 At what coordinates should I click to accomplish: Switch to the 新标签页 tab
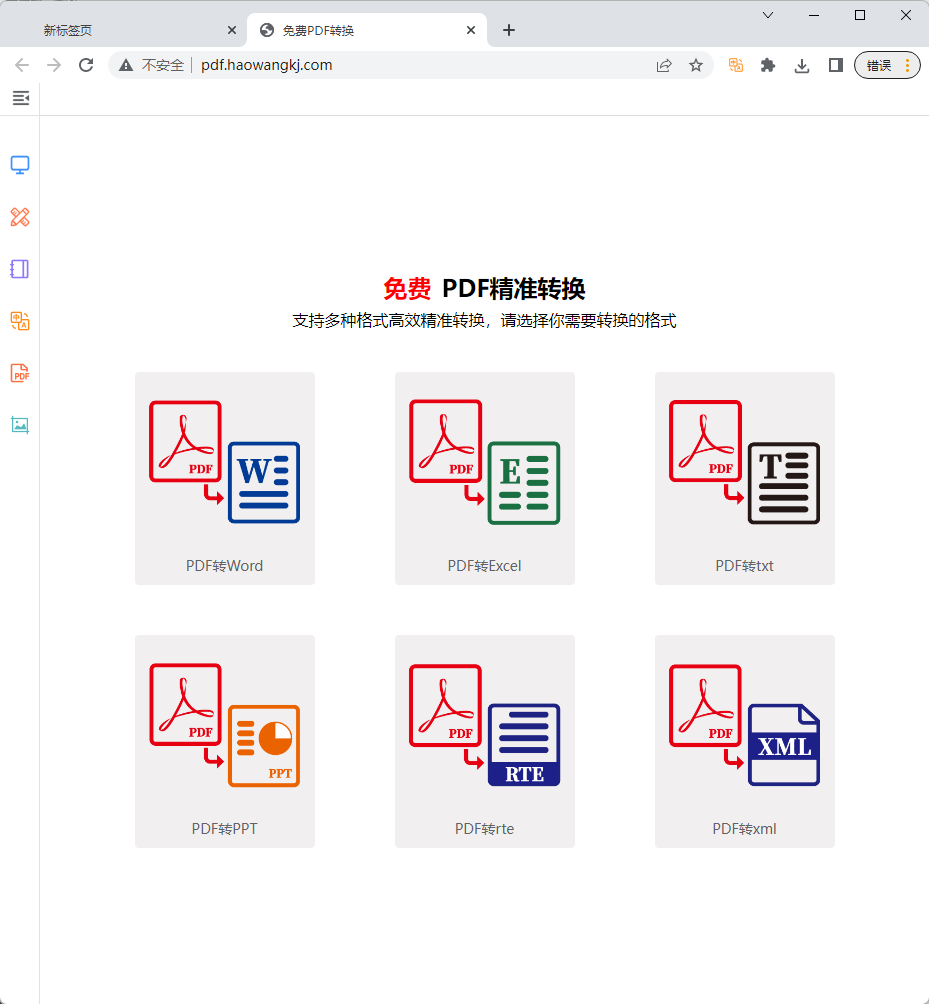pos(125,30)
